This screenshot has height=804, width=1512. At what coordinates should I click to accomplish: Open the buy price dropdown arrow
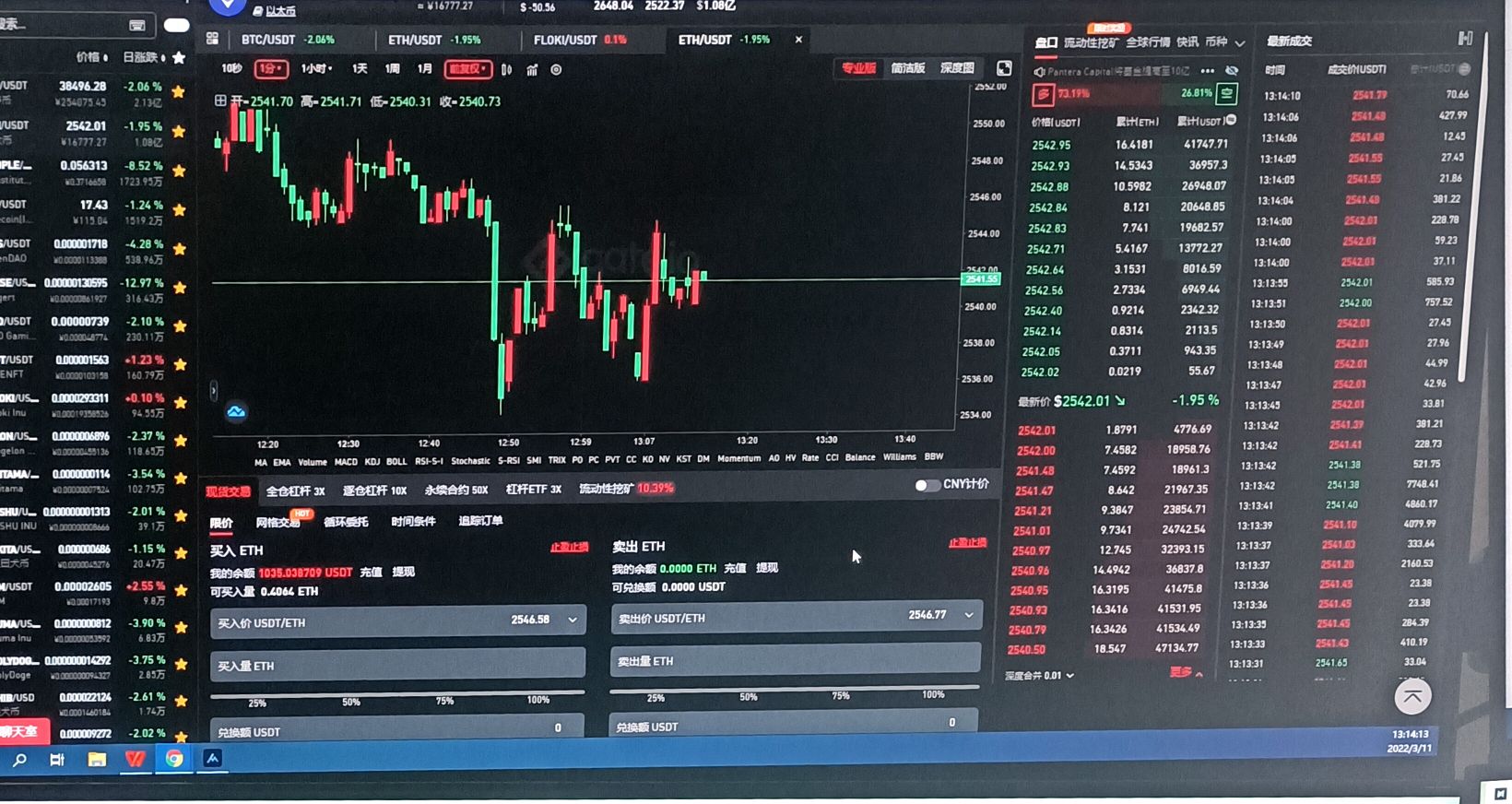(x=572, y=621)
